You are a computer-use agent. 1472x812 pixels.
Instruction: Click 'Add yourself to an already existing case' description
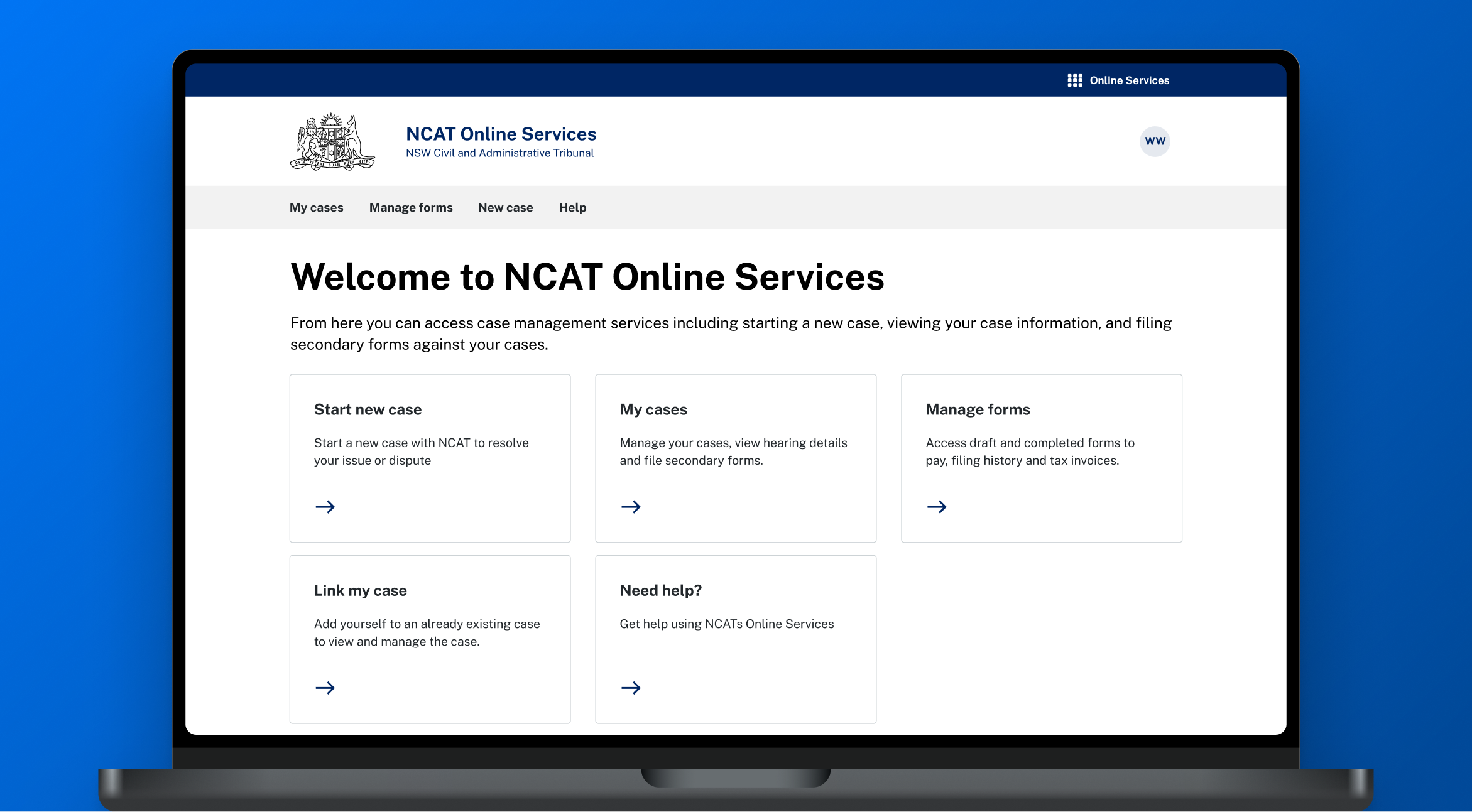pos(427,632)
